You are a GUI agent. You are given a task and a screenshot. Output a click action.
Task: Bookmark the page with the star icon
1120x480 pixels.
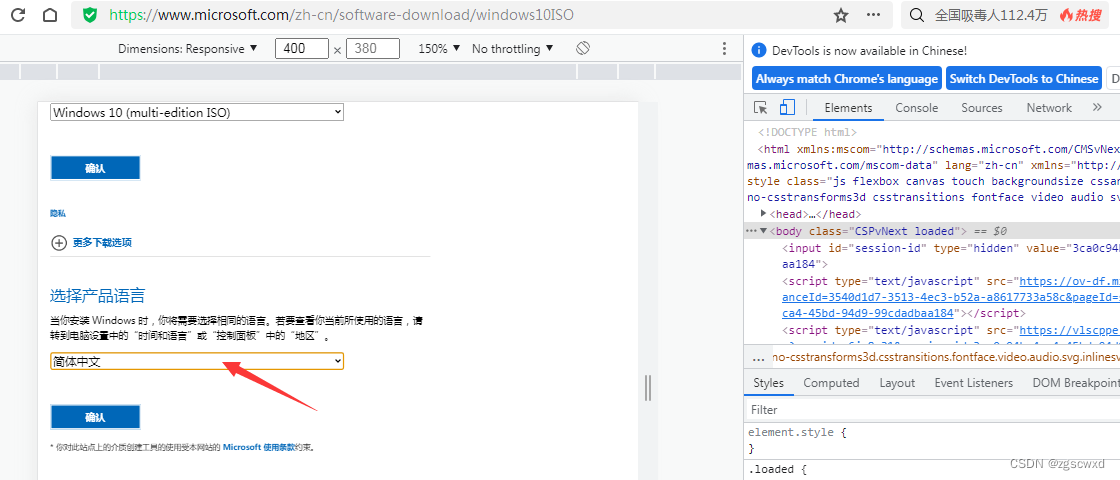click(x=841, y=15)
